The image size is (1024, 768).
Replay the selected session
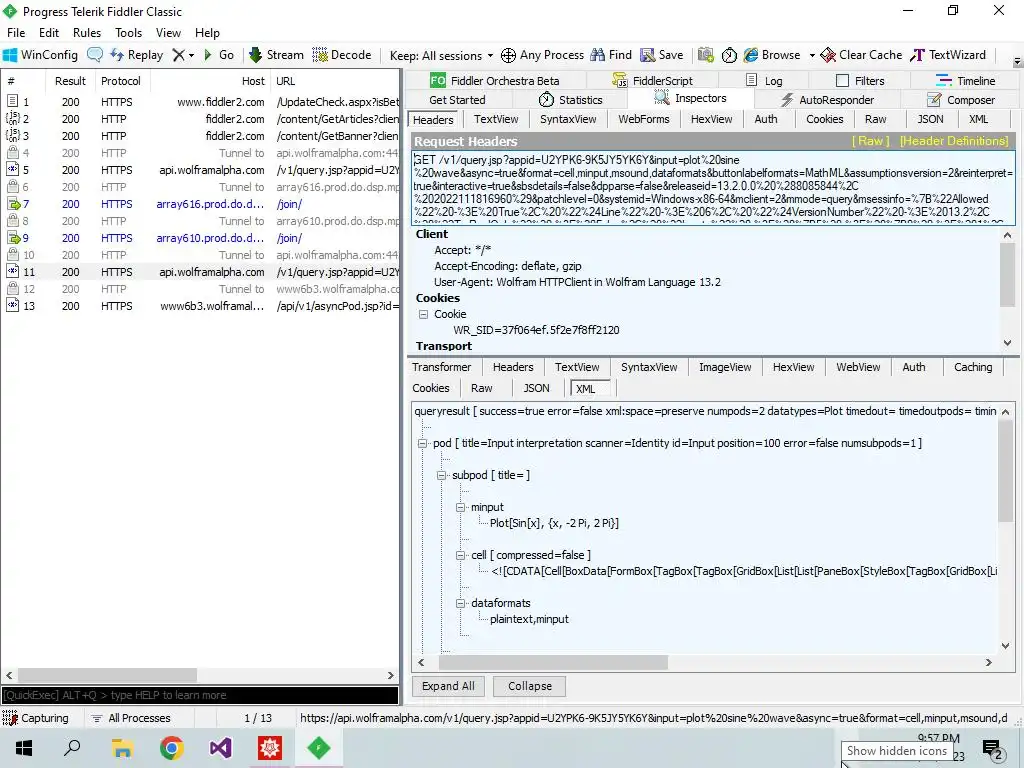coord(137,55)
